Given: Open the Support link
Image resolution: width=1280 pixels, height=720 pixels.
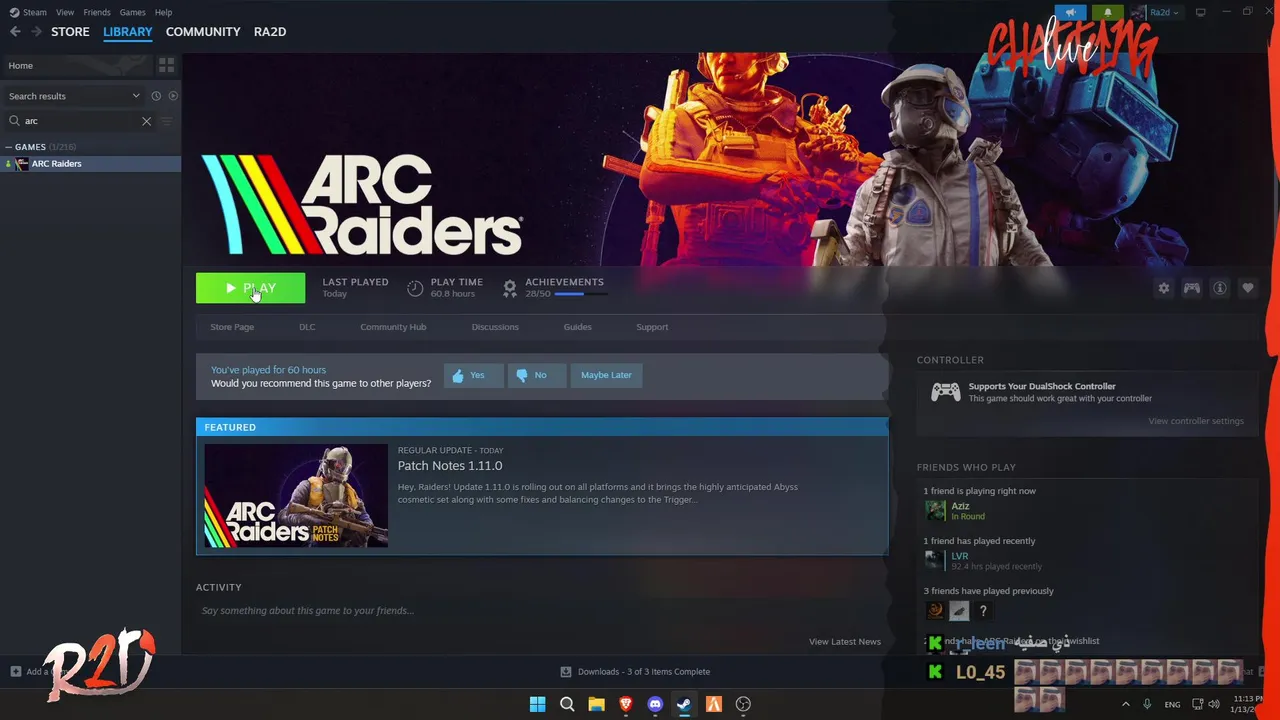Looking at the screenshot, I should coord(652,327).
